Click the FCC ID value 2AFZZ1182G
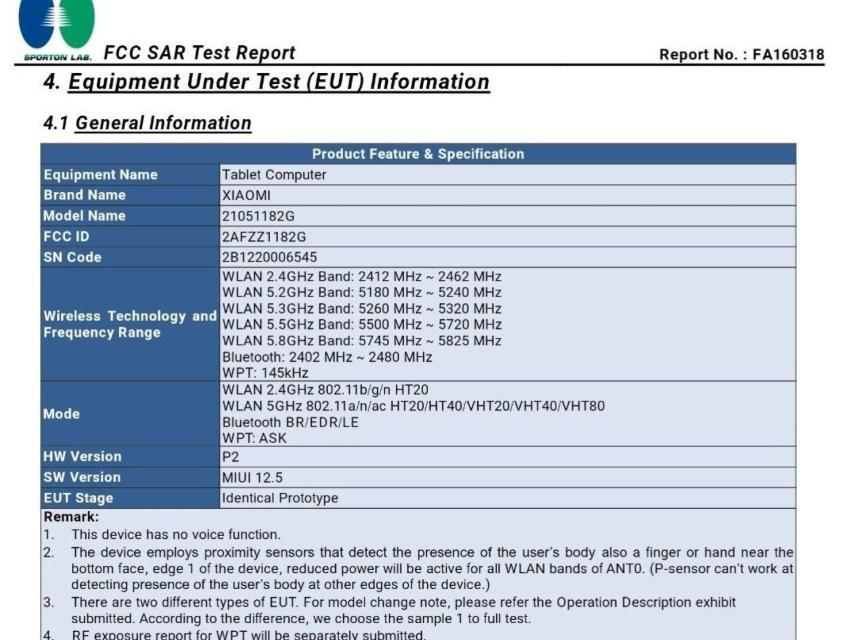Image resolution: width=854 pixels, height=640 pixels. pyautogui.click(x=263, y=237)
